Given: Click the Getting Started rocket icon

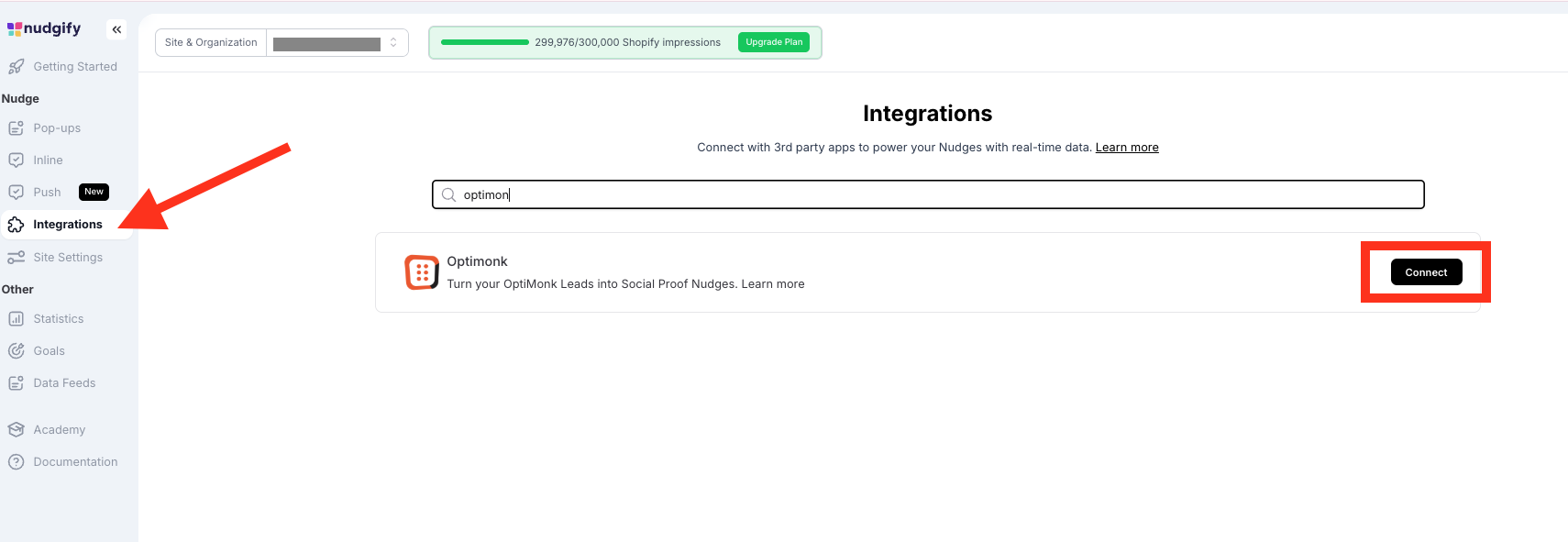Looking at the screenshot, I should [16, 67].
